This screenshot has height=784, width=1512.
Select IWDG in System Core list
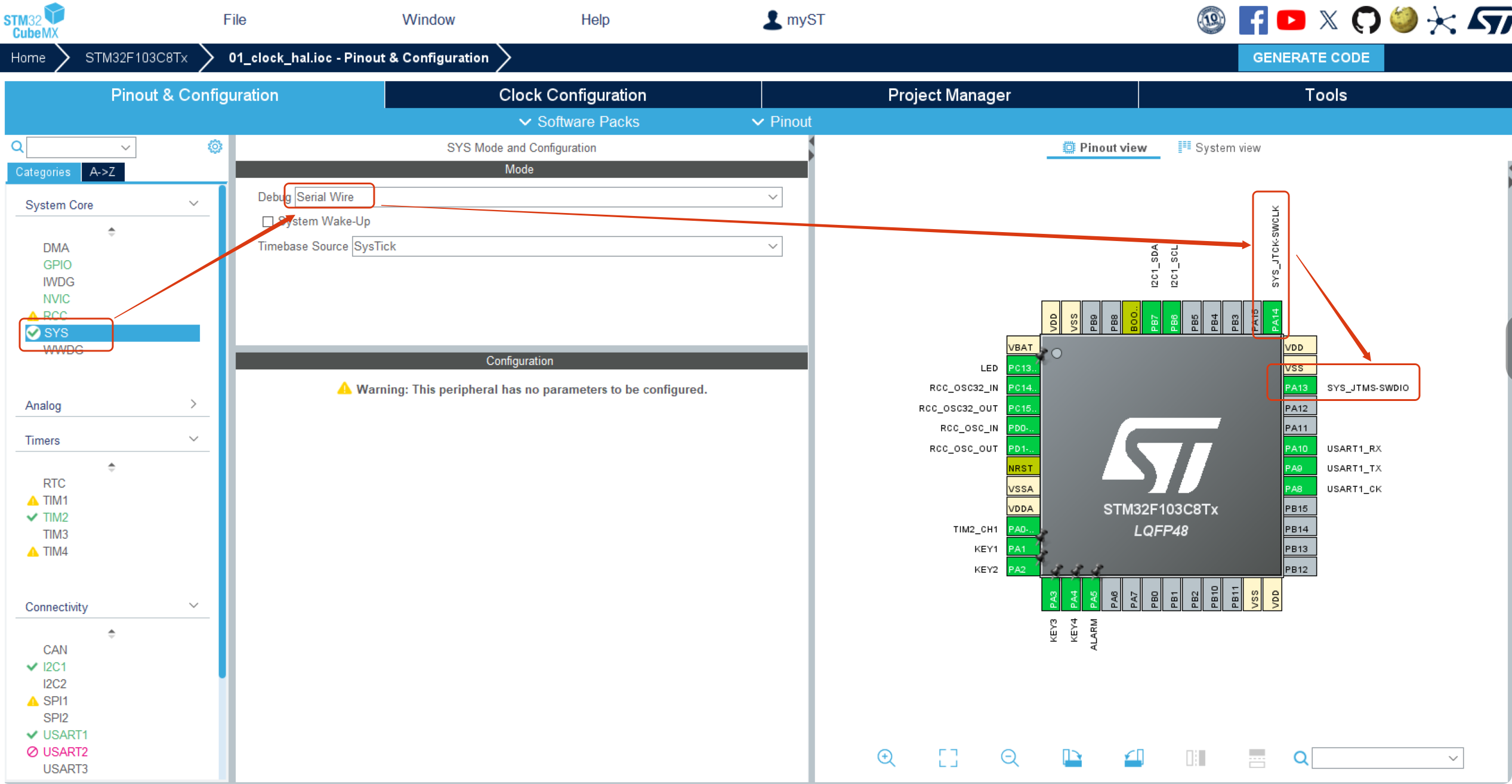(58, 281)
